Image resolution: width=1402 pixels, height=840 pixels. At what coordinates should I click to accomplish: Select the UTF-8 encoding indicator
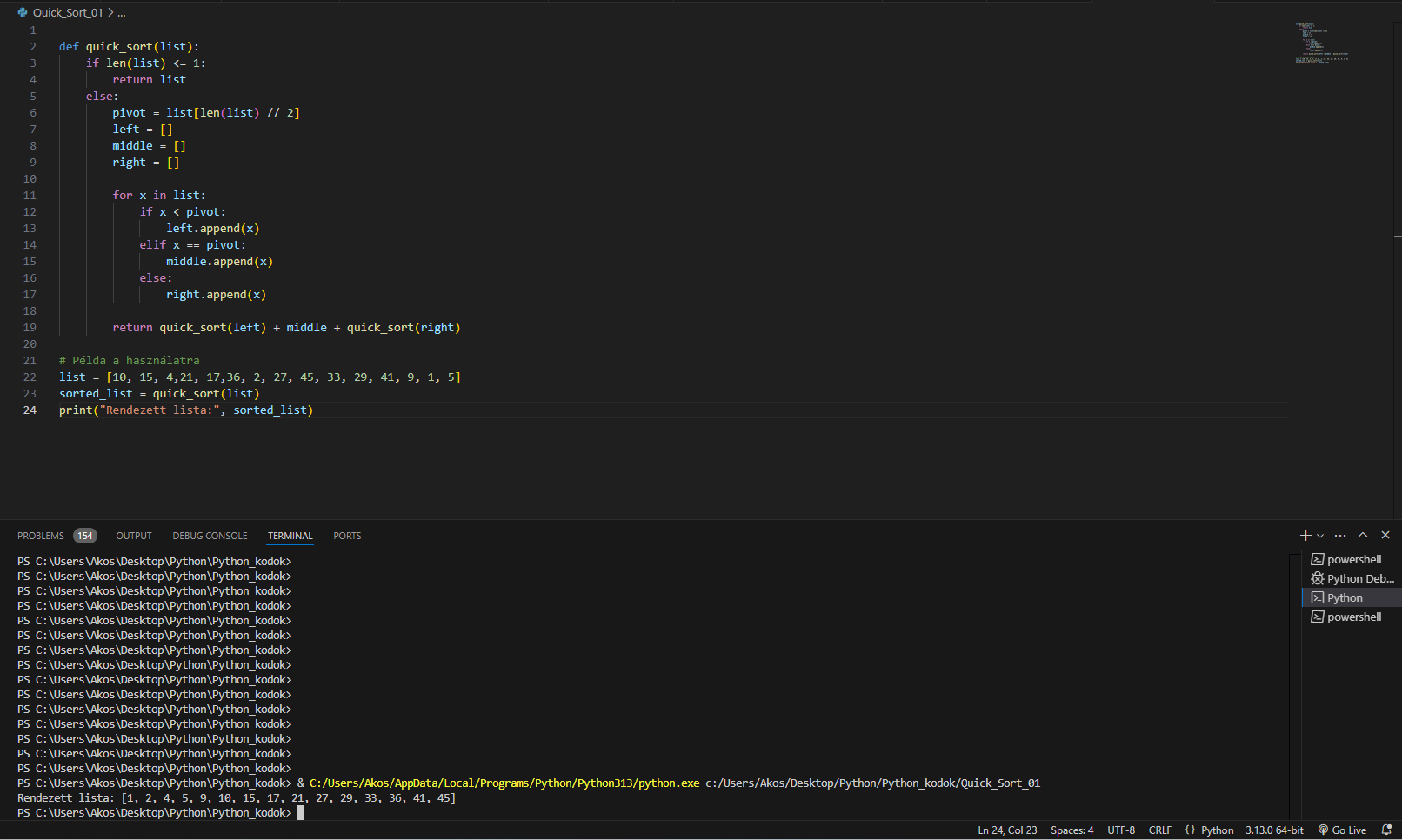[1121, 830]
